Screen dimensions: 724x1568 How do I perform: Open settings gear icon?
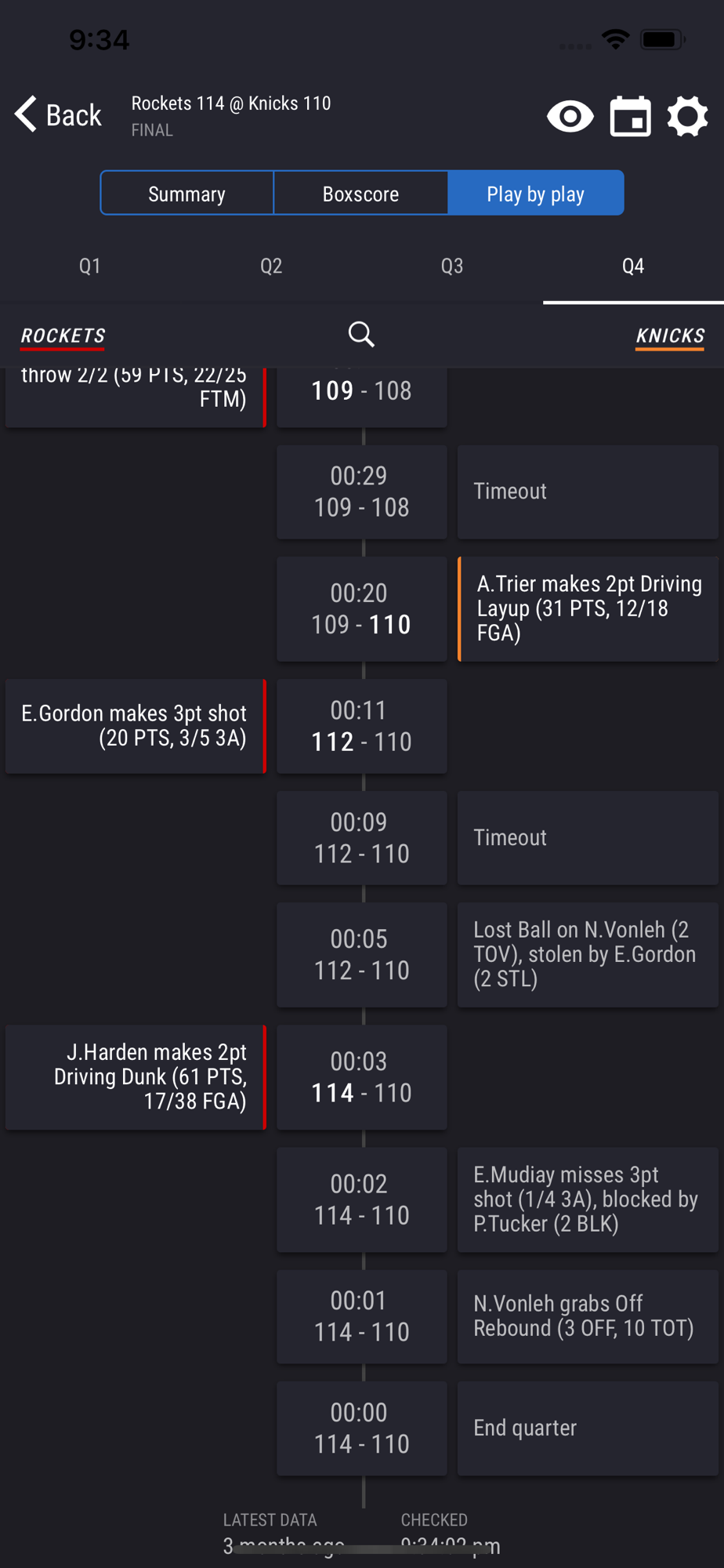point(687,117)
